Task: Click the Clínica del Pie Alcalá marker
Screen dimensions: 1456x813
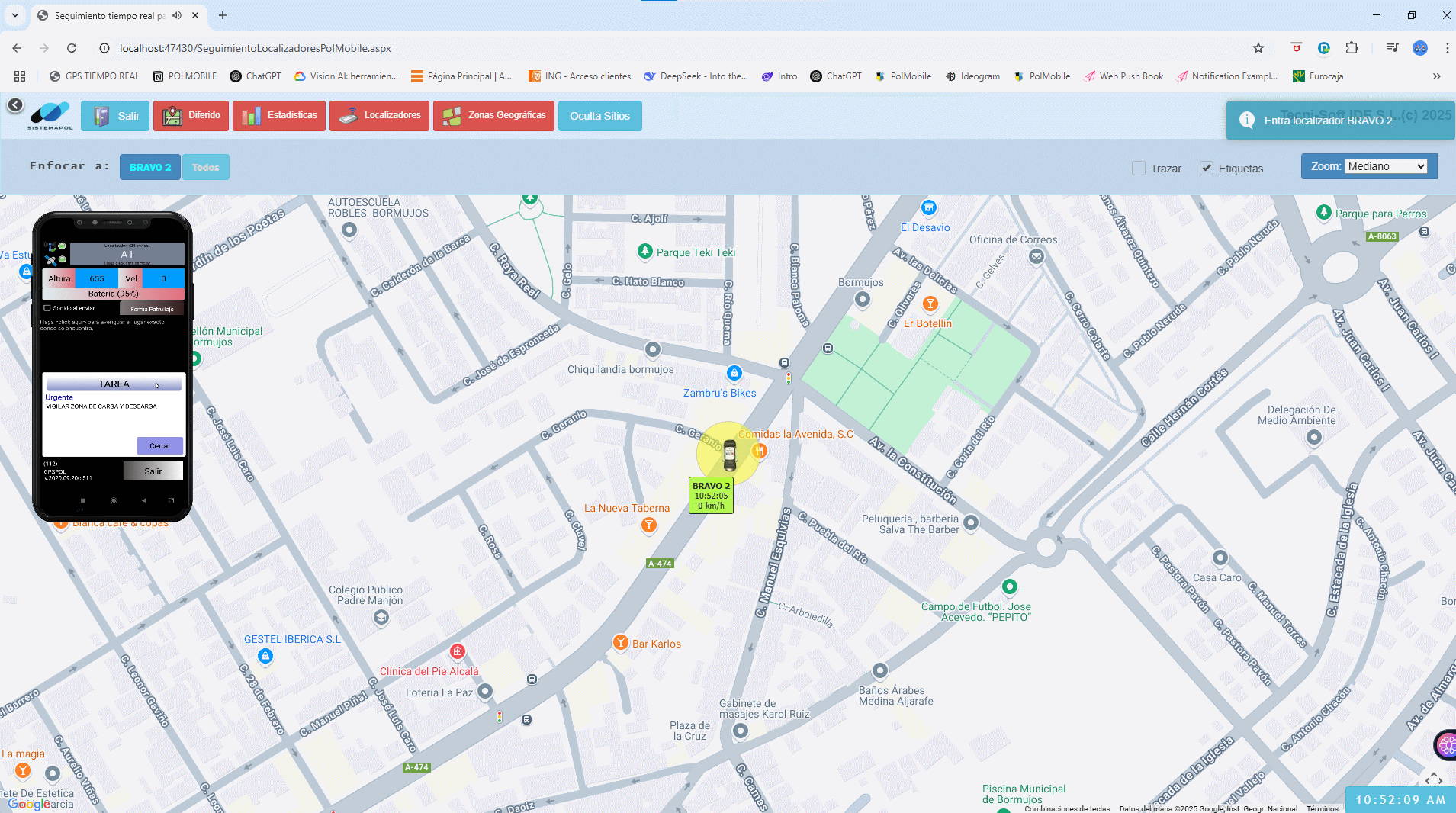Action: (x=457, y=651)
